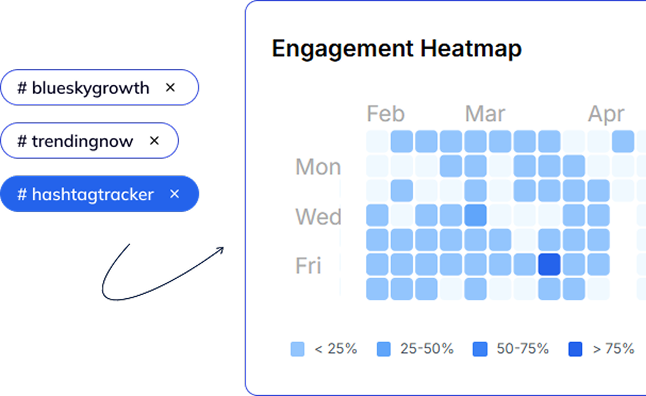
Task: Select the # trendingnow hashtag chip
Action: coord(89,141)
